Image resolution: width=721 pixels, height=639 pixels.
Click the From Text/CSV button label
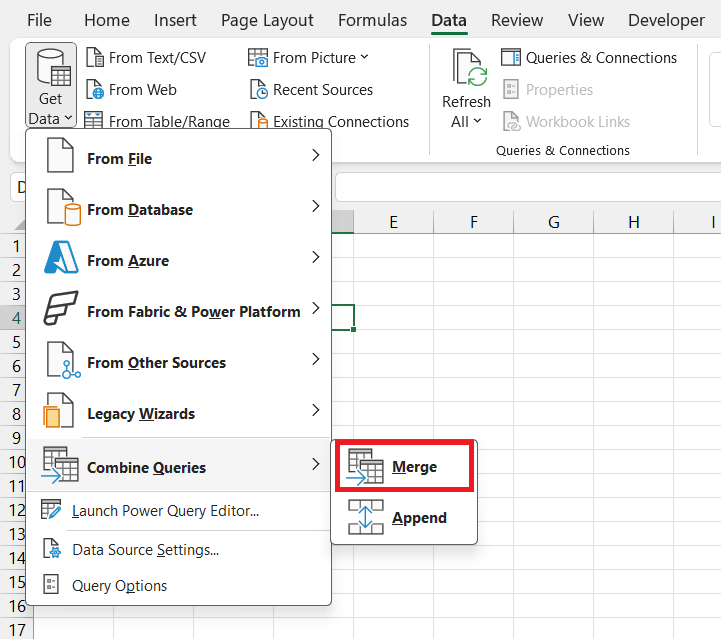click(157, 58)
